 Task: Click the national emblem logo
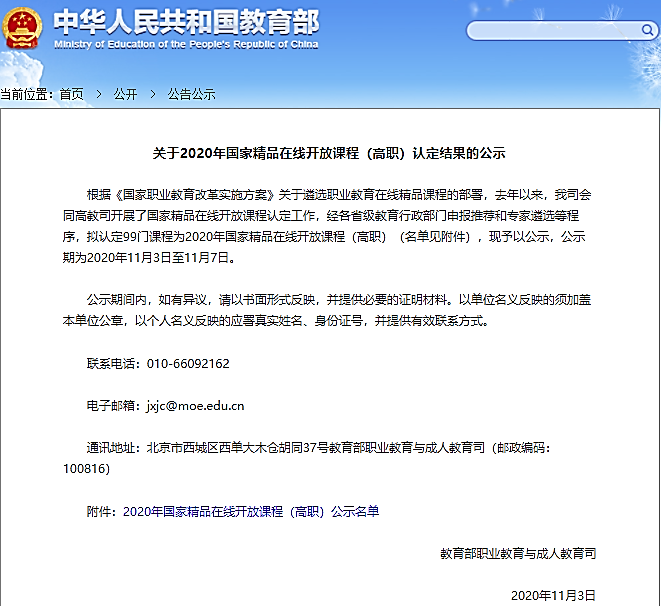(x=23, y=27)
